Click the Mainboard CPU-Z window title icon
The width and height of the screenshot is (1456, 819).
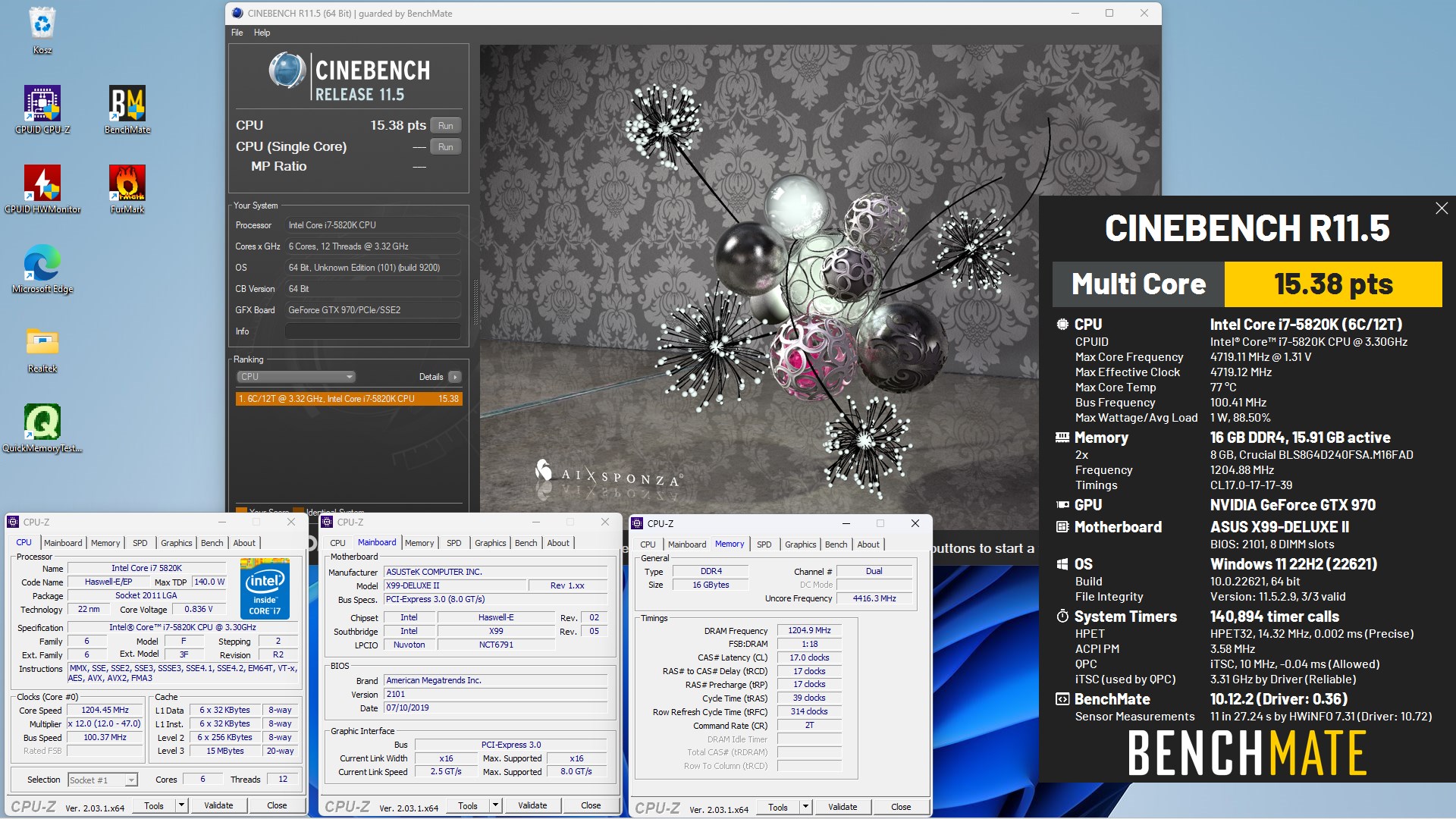327,522
